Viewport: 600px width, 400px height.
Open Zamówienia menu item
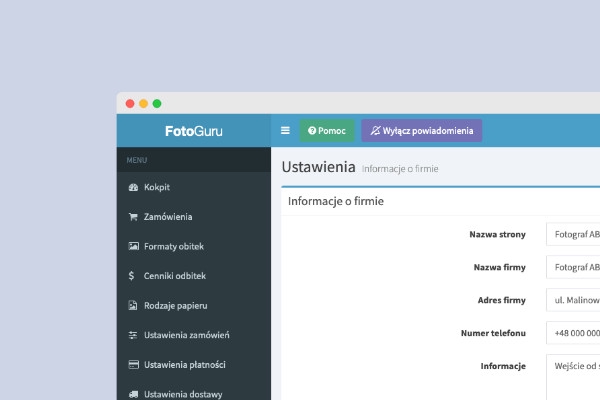click(x=194, y=217)
